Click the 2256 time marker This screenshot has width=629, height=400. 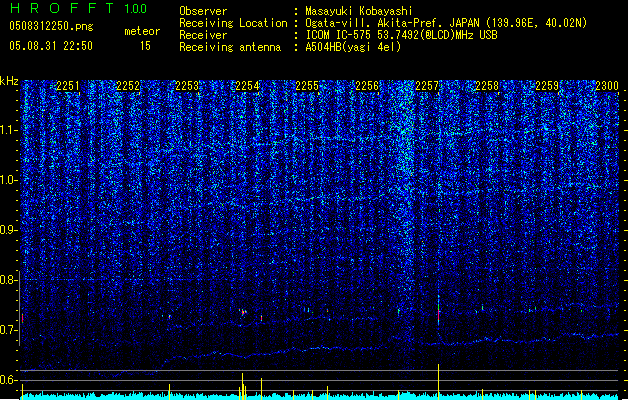pos(367,86)
